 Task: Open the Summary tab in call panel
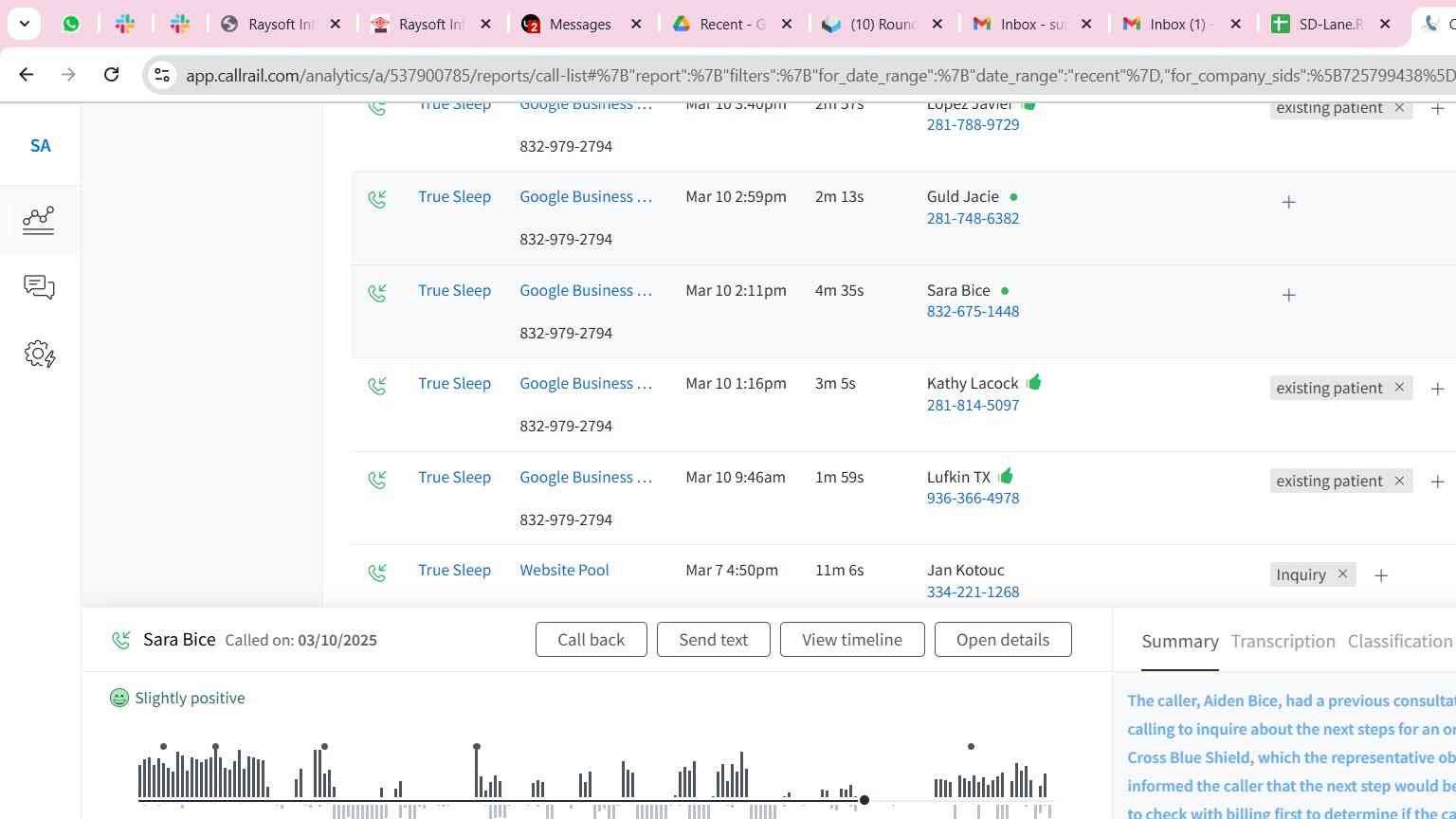pyautogui.click(x=1180, y=642)
